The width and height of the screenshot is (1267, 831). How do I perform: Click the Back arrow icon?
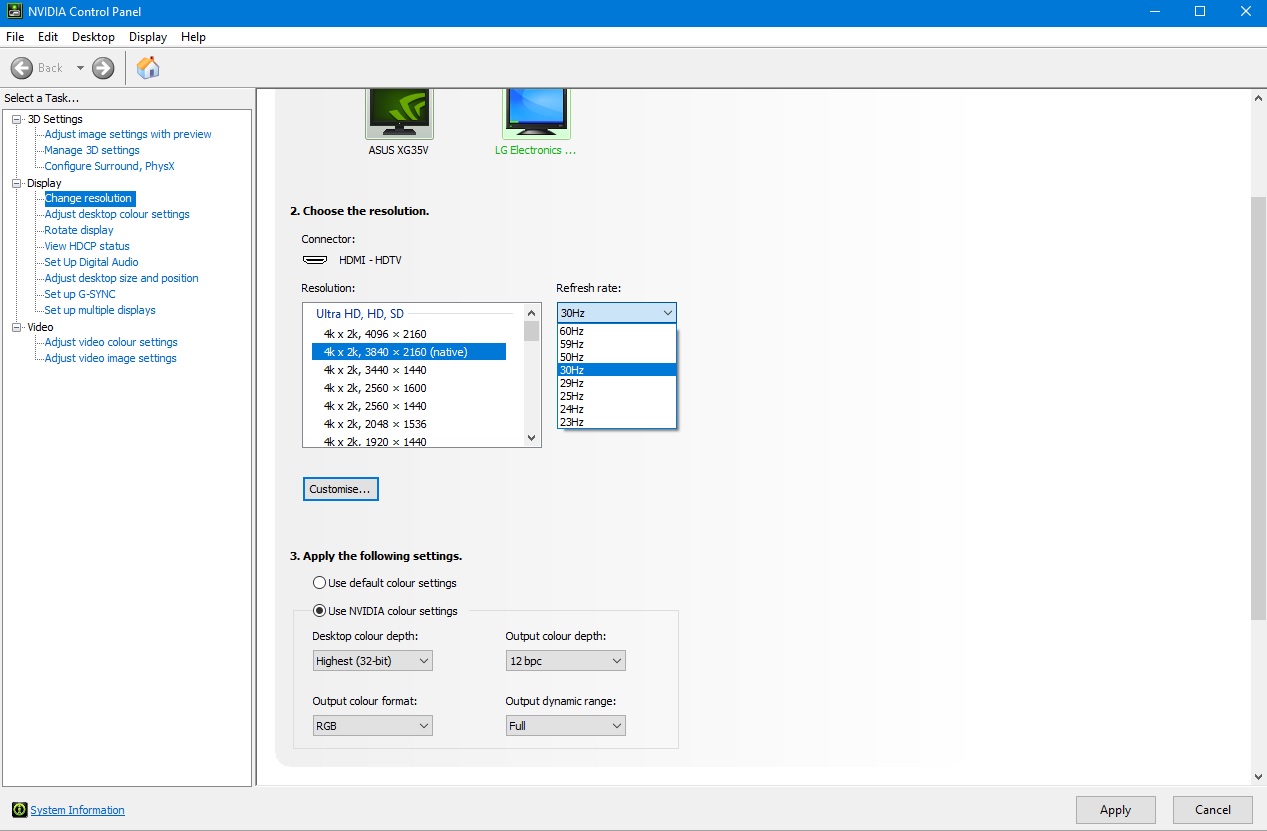pos(21,68)
